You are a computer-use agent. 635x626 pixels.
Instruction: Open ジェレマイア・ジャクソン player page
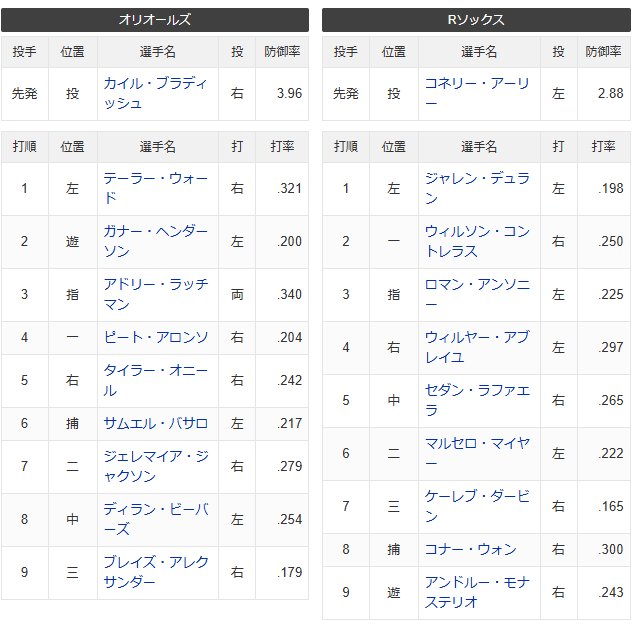coord(156,466)
